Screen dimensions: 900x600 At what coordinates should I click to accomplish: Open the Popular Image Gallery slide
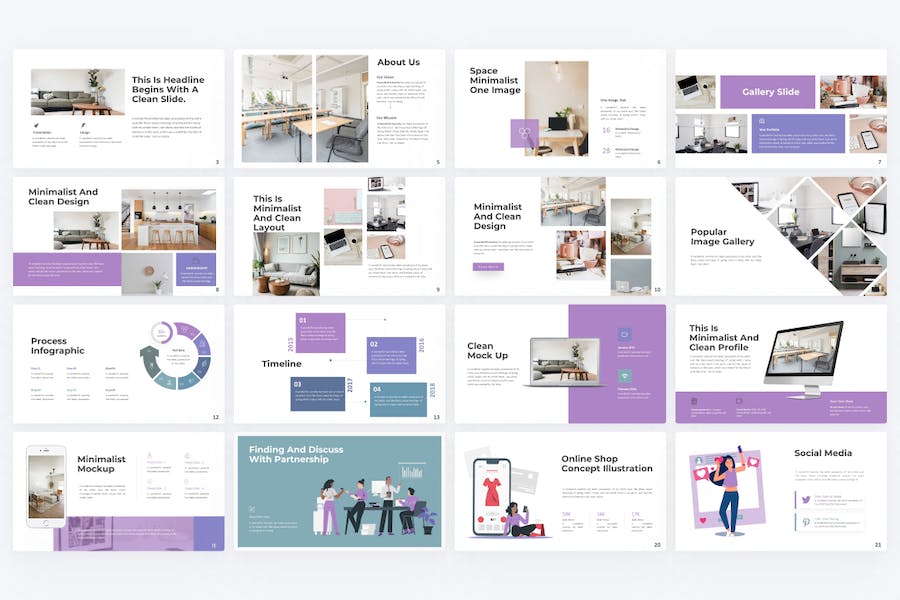781,237
